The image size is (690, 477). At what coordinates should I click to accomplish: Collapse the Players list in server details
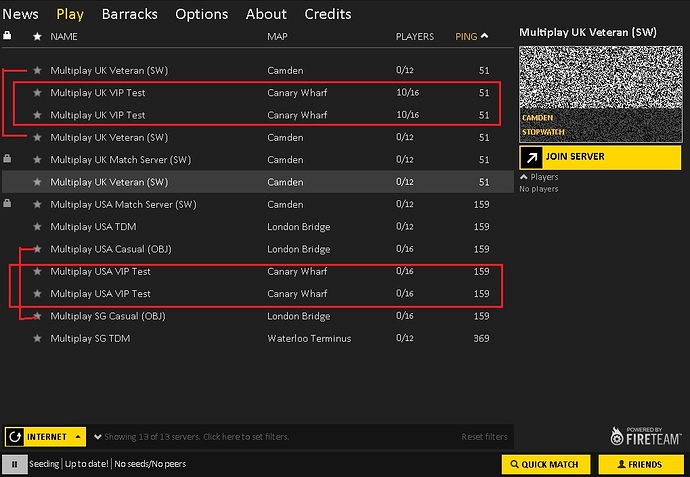(523, 177)
